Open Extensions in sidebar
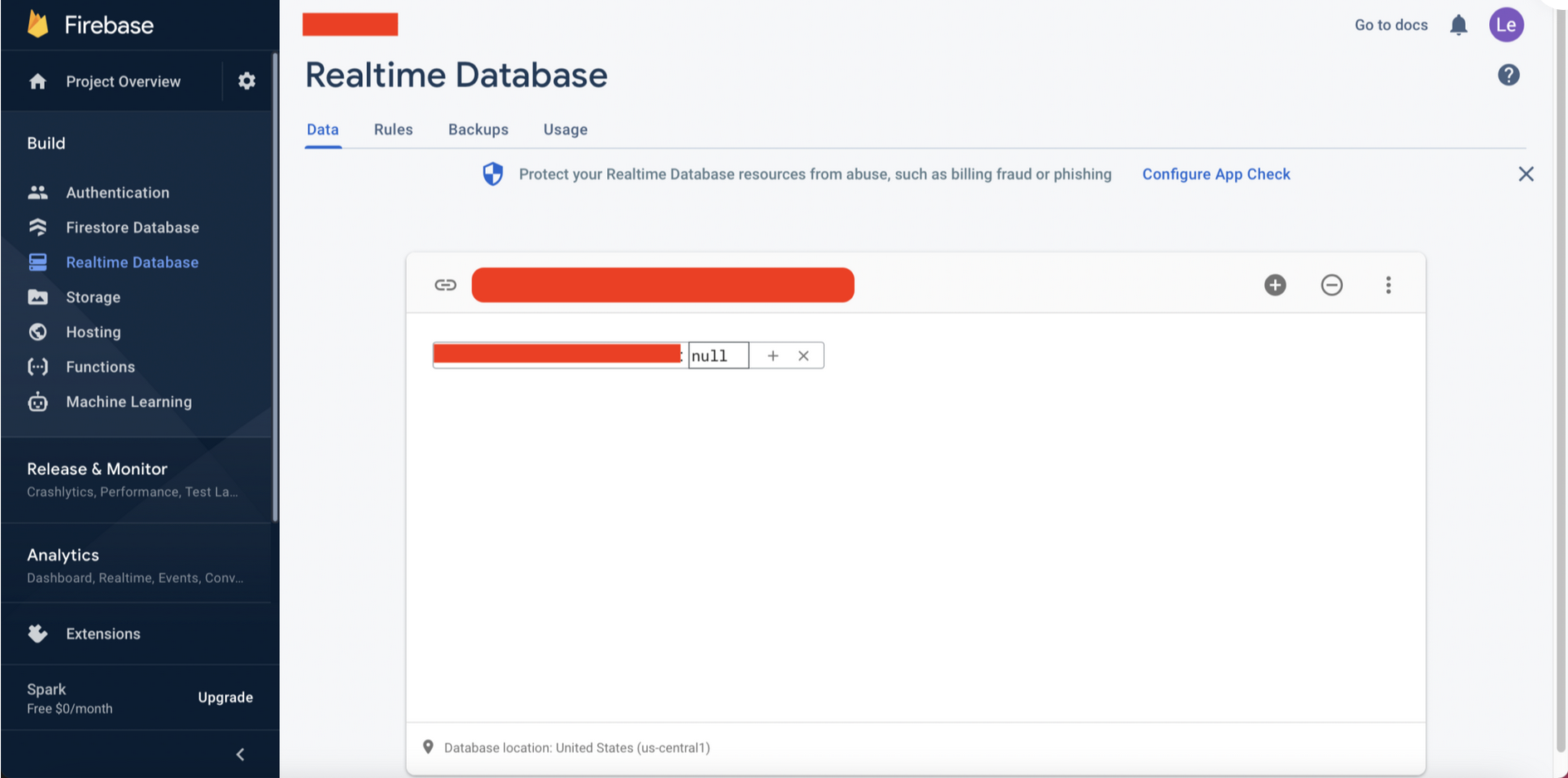The height and width of the screenshot is (778, 1568). [x=103, y=634]
